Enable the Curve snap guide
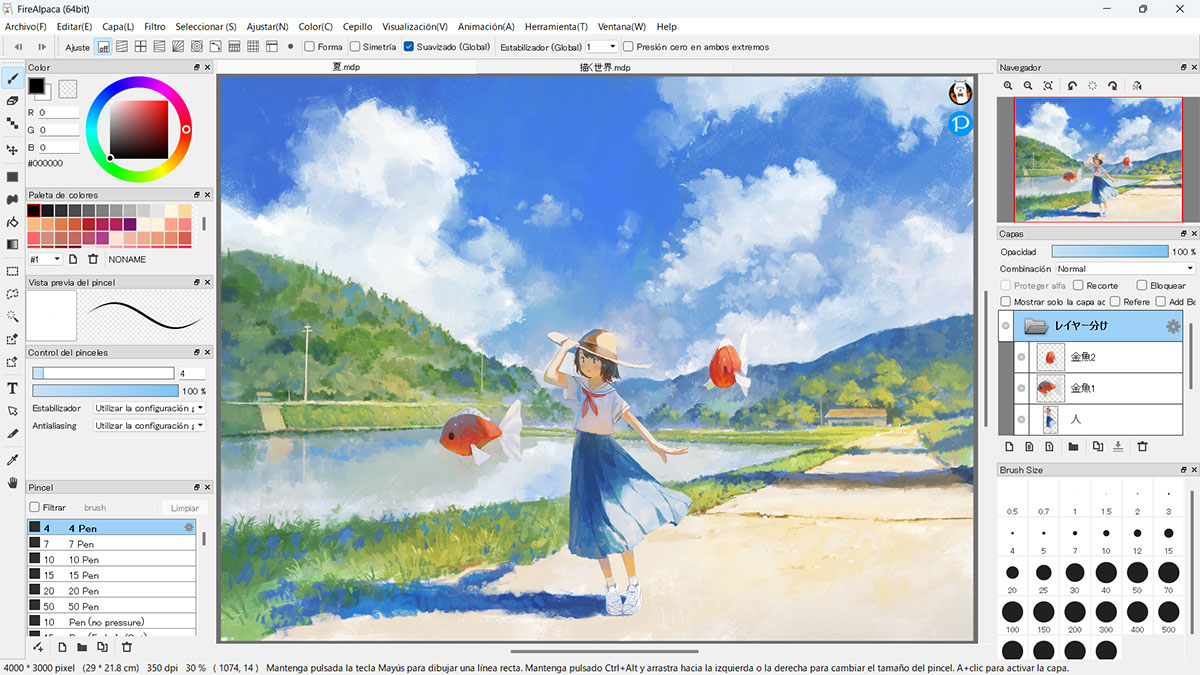1200x675 pixels. coord(215,47)
